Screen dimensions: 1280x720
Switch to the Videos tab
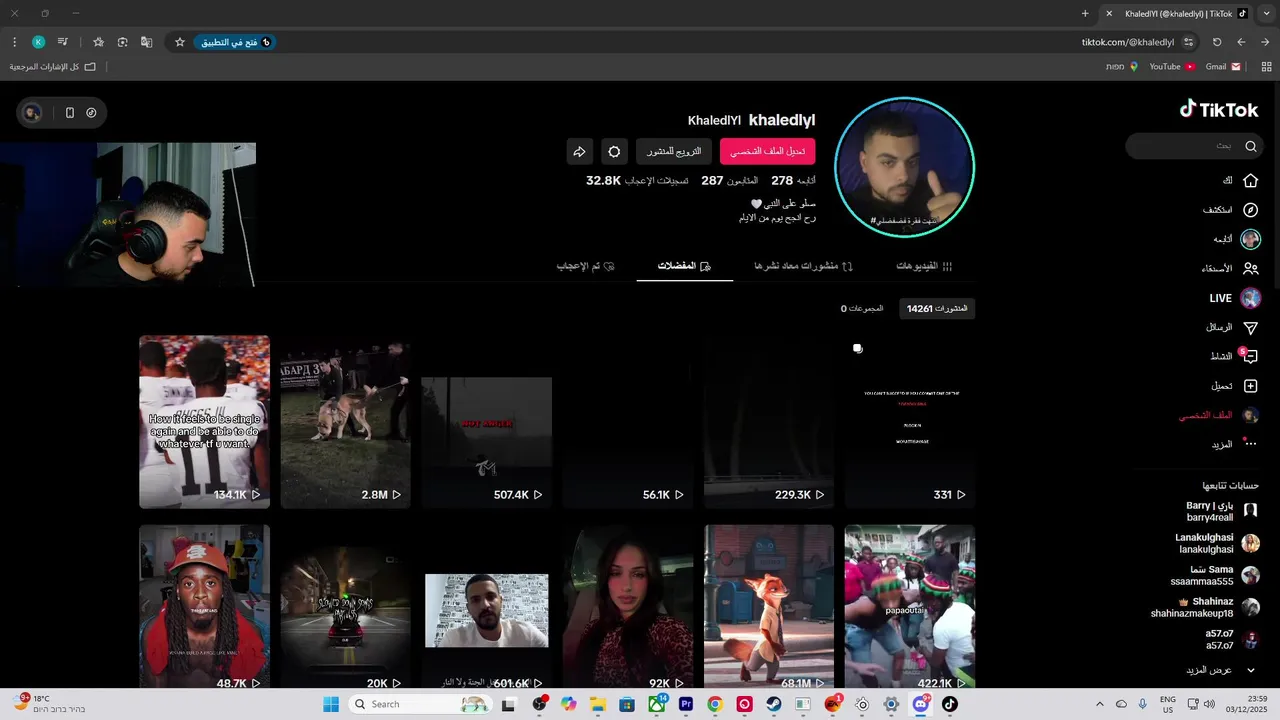pos(924,266)
